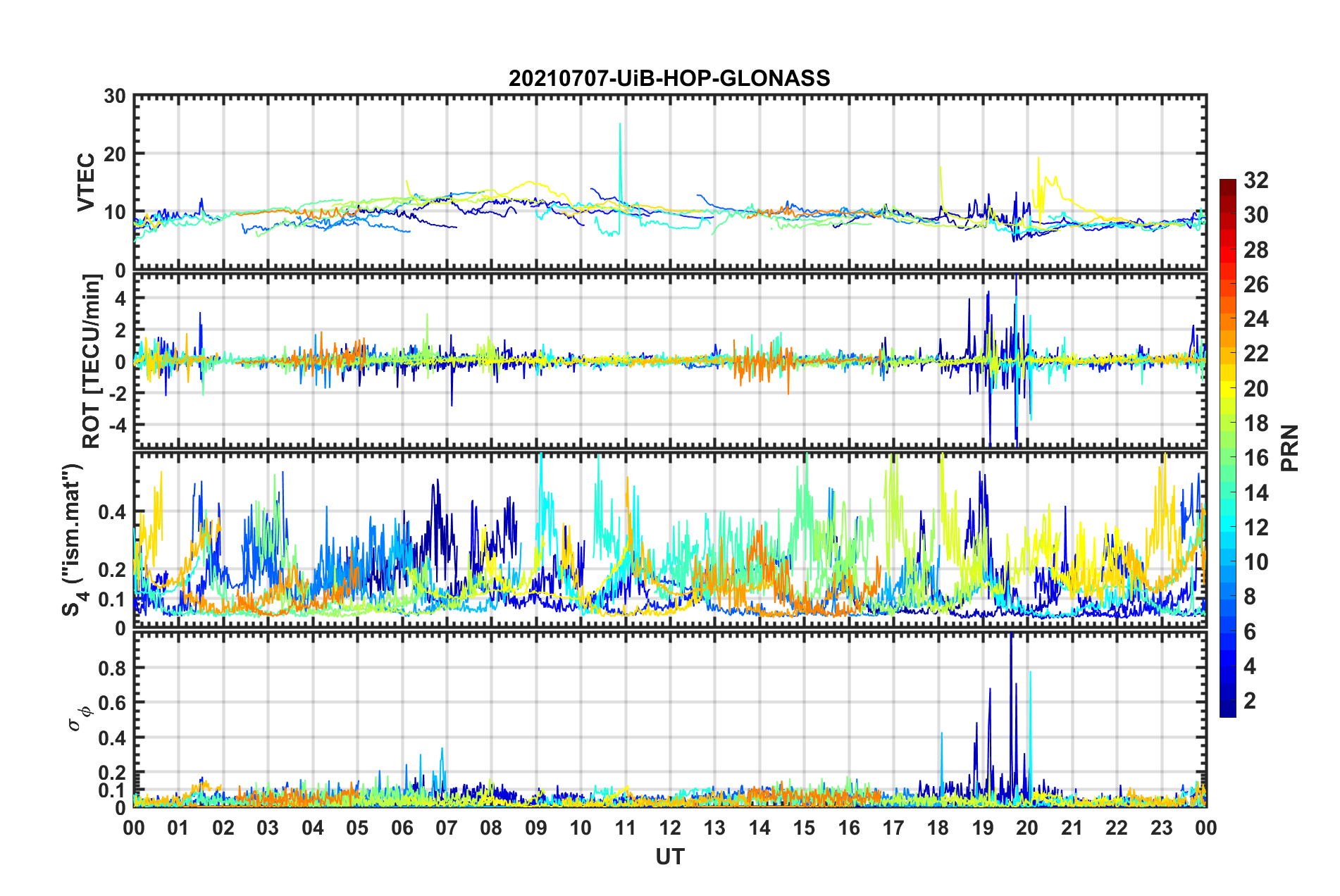
Task: Click the VTEC y-axis label
Action: [85, 182]
